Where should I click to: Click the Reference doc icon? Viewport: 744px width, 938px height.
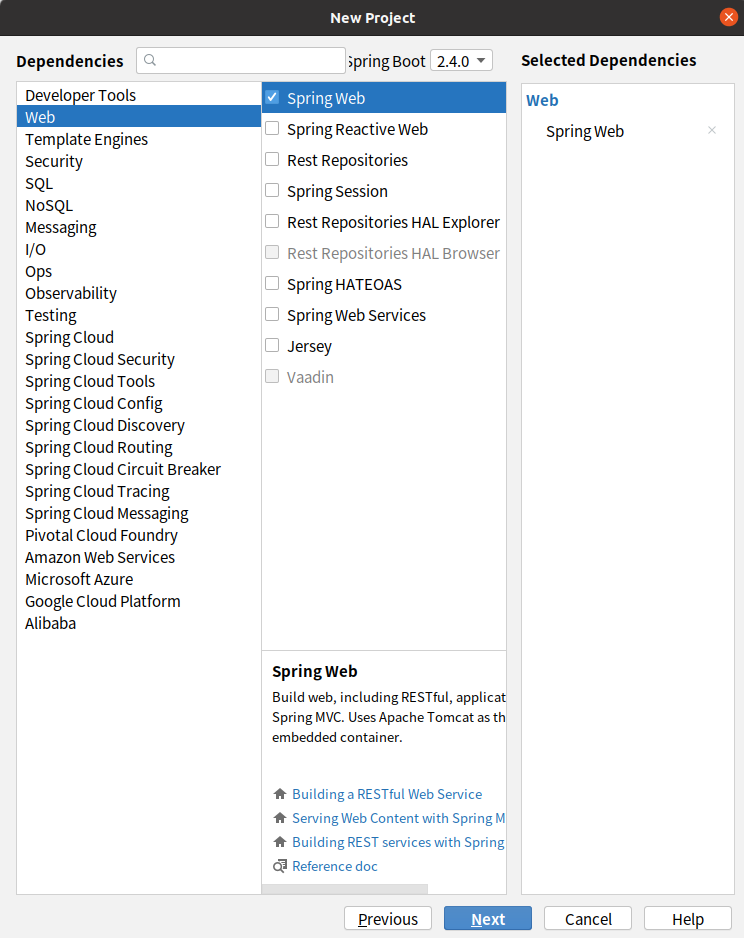click(279, 866)
